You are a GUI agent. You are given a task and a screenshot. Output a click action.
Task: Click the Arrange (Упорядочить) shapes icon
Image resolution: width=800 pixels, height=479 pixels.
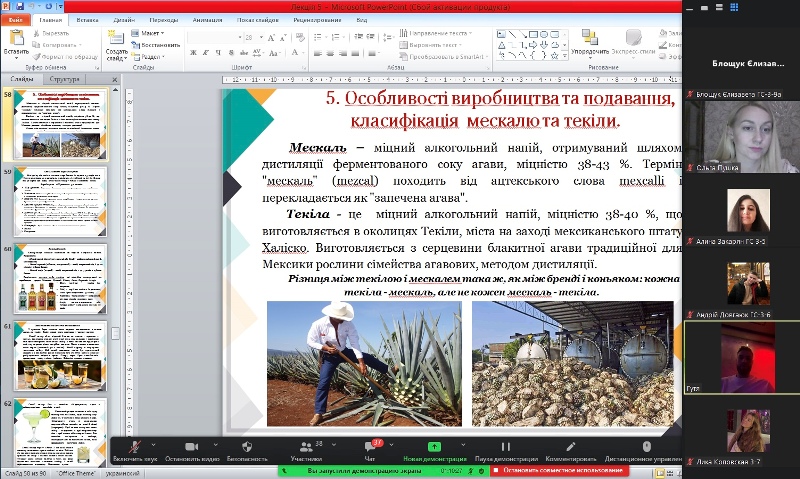click(x=590, y=40)
